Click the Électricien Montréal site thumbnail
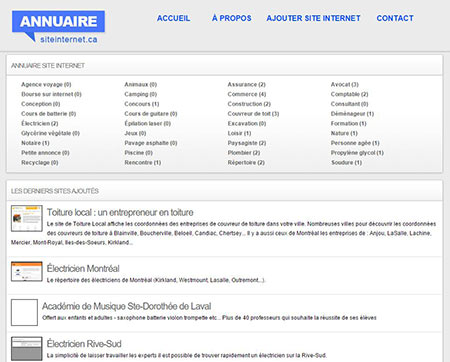Viewport: 450px width, 362px height. click(x=27, y=272)
